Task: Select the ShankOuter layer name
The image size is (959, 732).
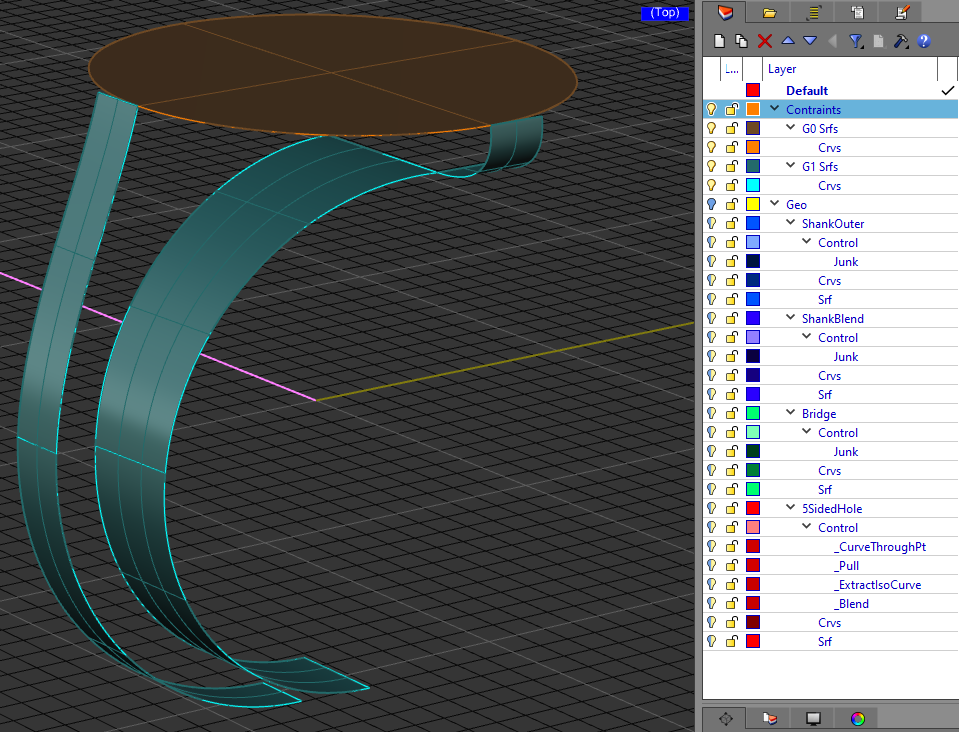Action: (x=833, y=224)
